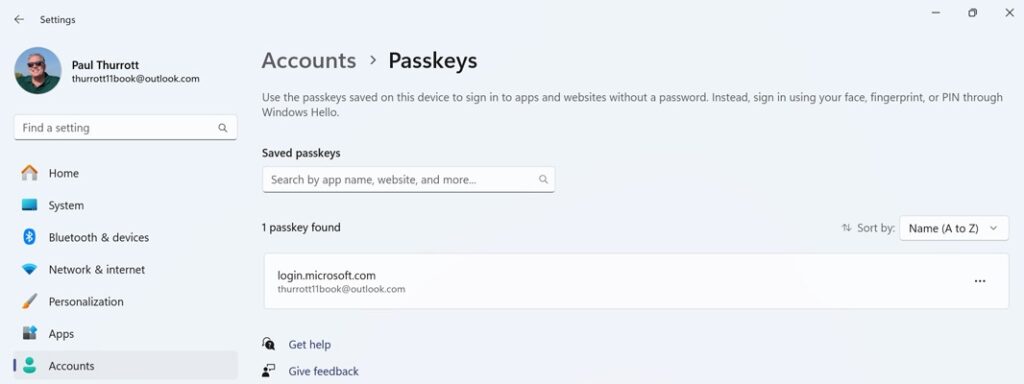Click the Accounts breadcrumb heading
This screenshot has height=384, width=1024.
[x=309, y=61]
